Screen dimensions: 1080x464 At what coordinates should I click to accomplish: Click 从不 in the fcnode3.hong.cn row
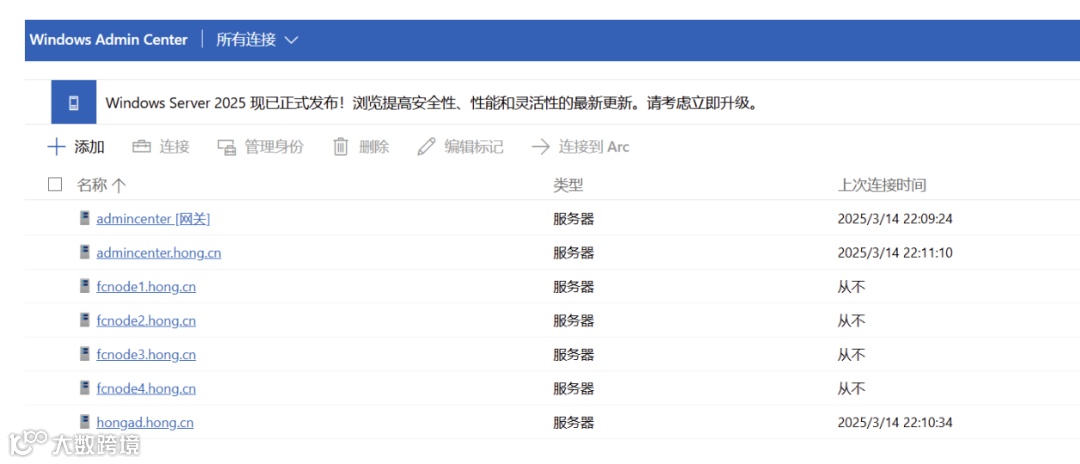pos(851,355)
